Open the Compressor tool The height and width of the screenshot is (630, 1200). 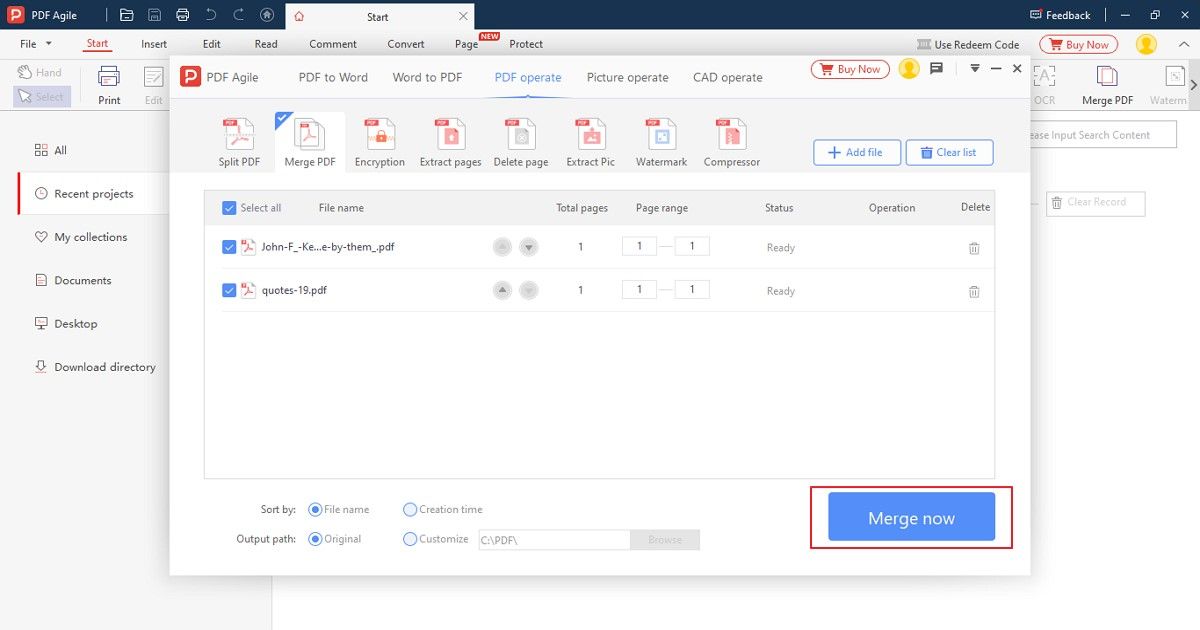[732, 142]
